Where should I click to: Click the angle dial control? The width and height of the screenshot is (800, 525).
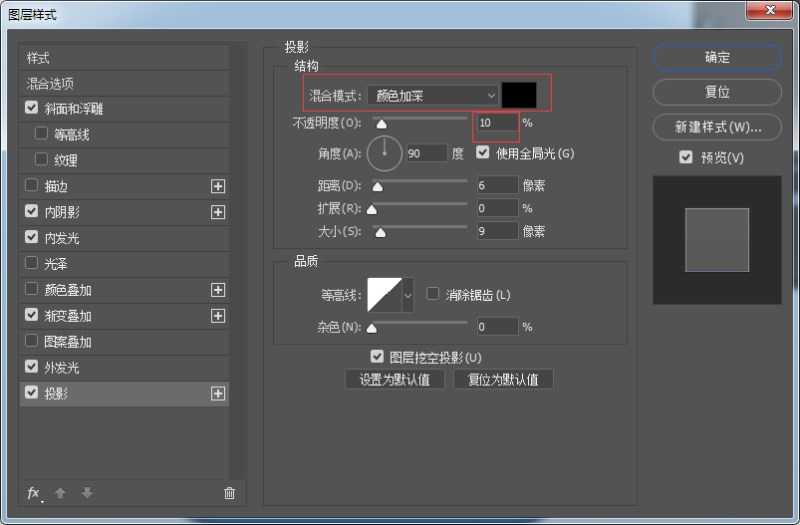[385, 153]
